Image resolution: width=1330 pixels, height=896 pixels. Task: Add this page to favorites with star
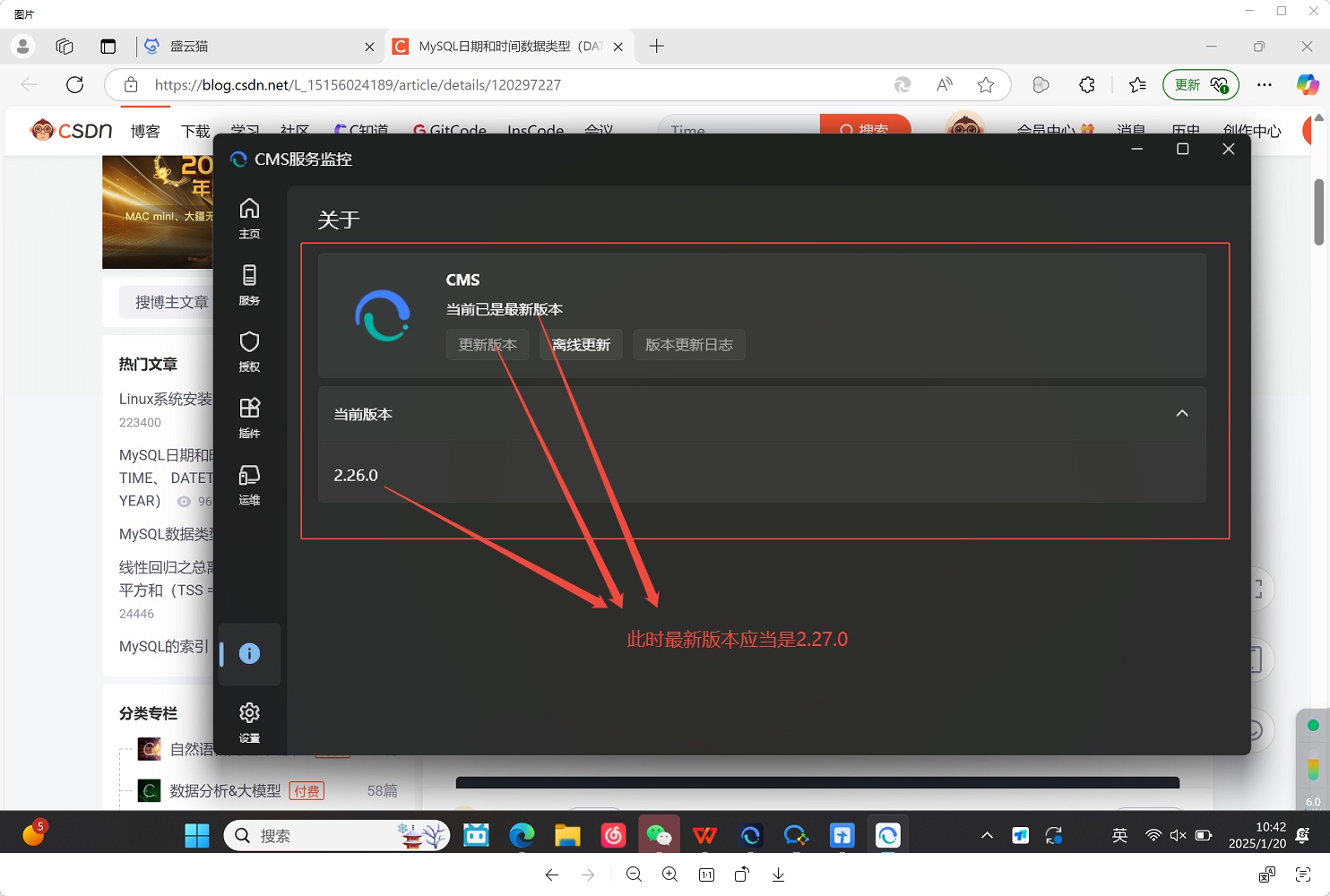click(x=986, y=84)
